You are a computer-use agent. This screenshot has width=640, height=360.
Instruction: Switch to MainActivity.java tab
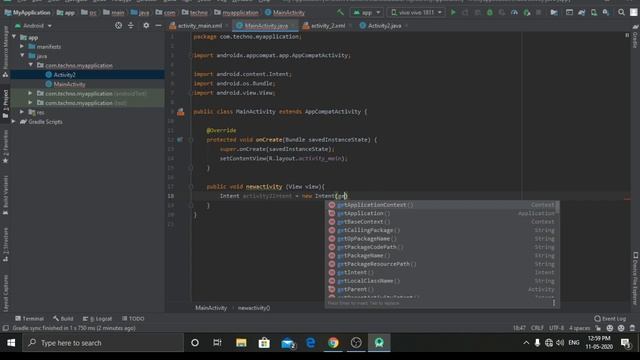coord(266,26)
